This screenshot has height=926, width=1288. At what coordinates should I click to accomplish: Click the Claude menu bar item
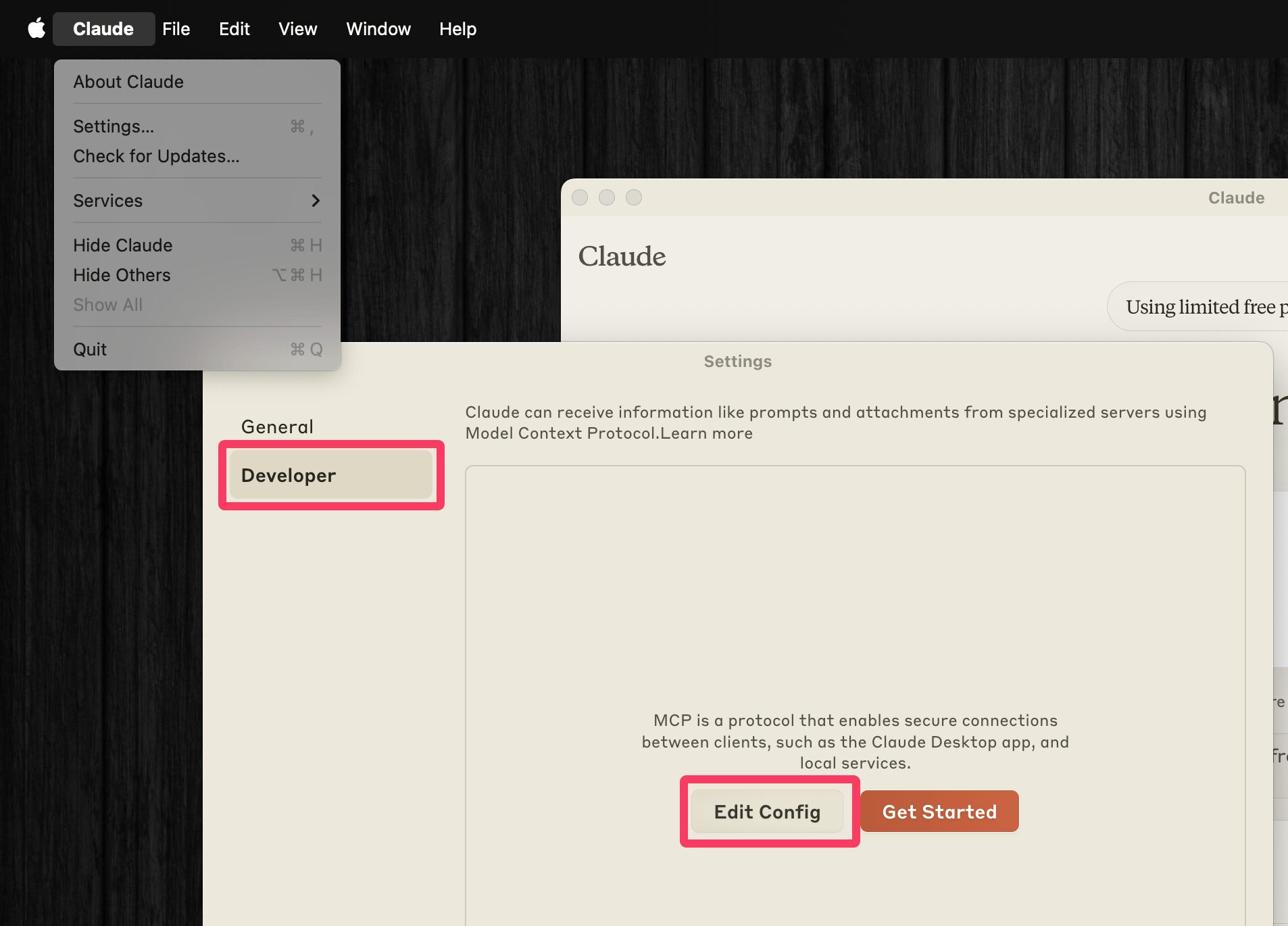(103, 28)
